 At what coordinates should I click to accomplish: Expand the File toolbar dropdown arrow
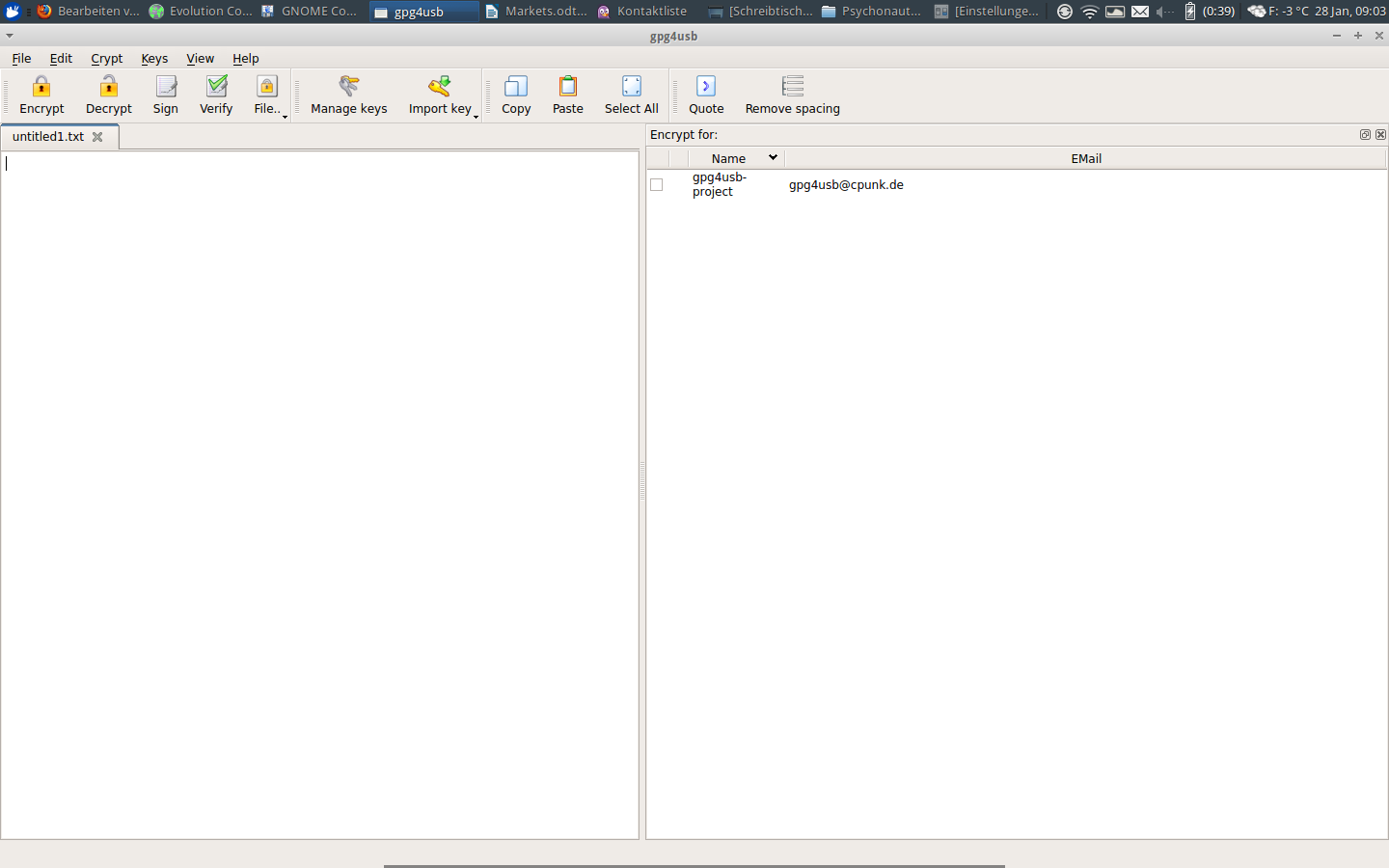click(285, 117)
